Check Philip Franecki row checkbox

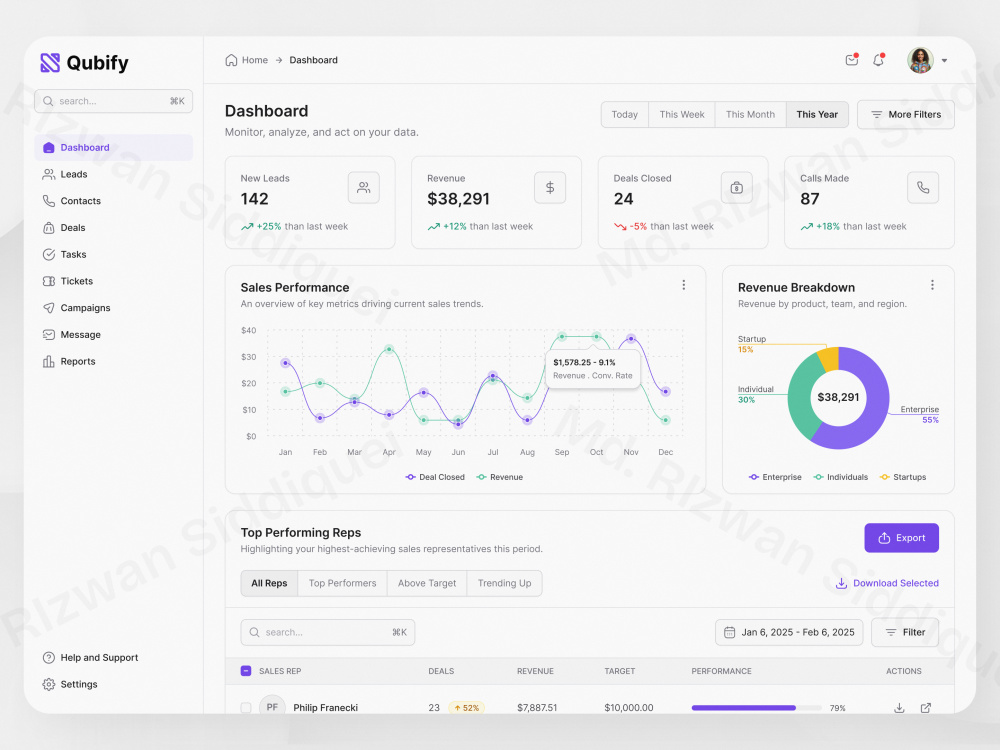tap(246, 708)
